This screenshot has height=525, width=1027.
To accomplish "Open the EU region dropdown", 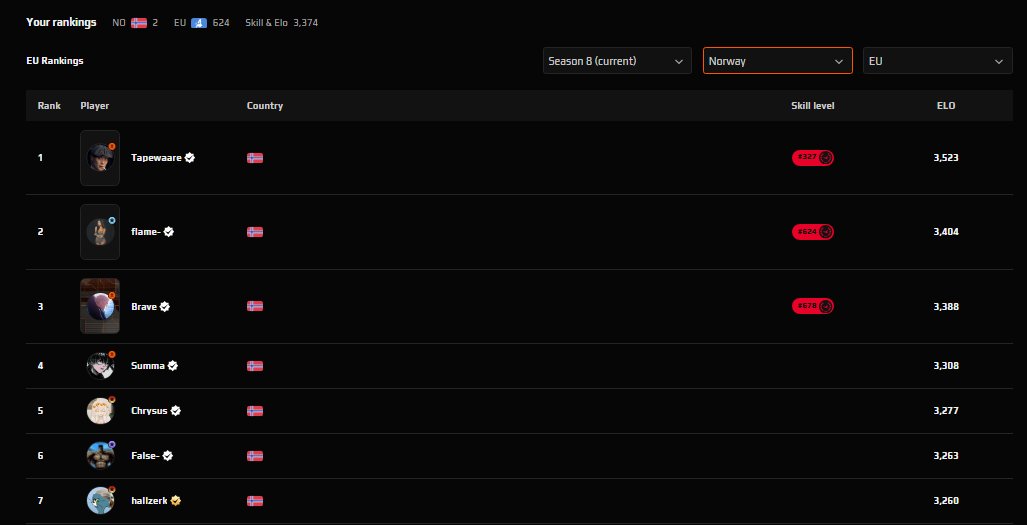I will pyautogui.click(x=937, y=61).
